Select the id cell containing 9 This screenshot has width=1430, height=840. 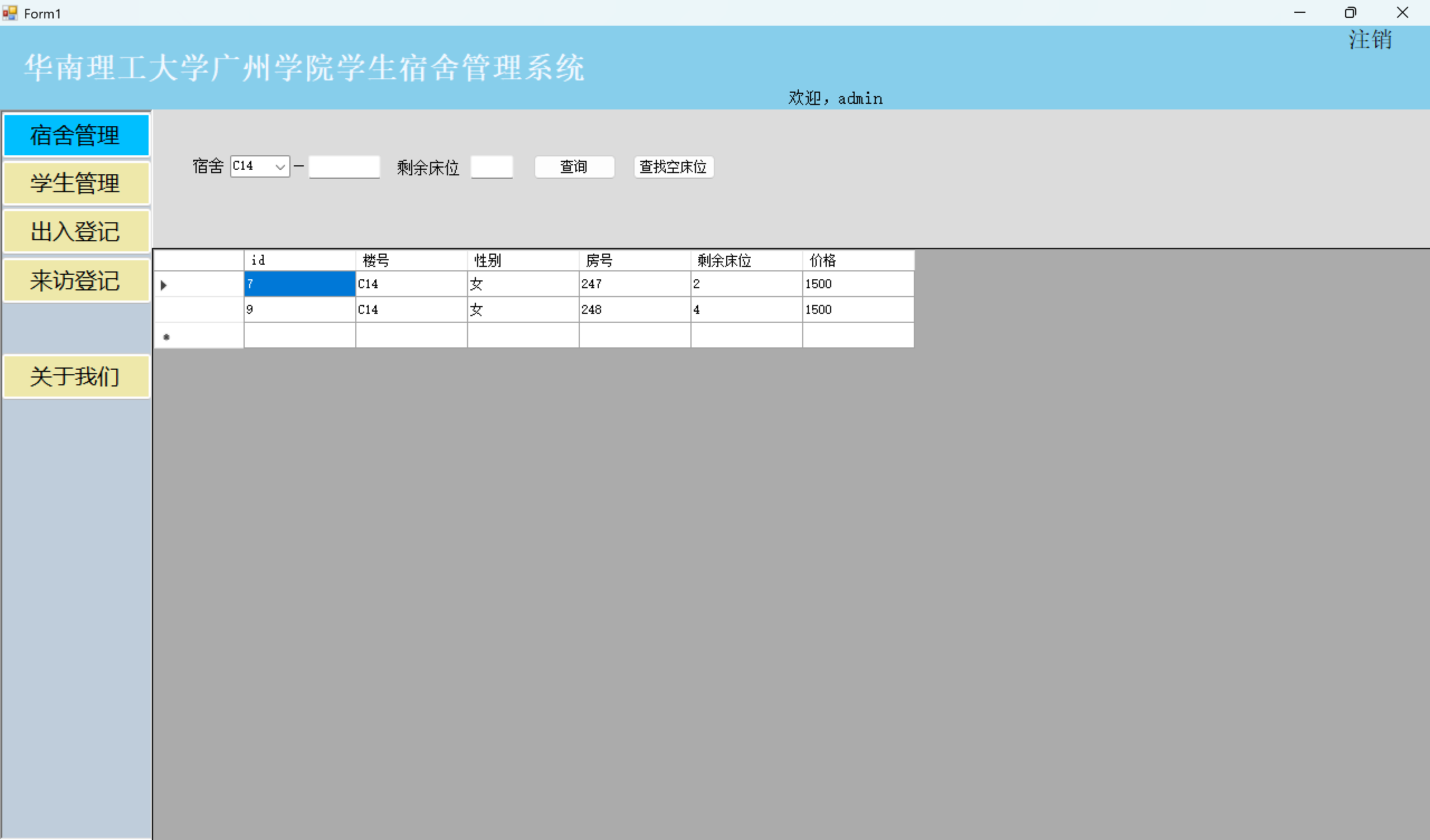point(299,310)
